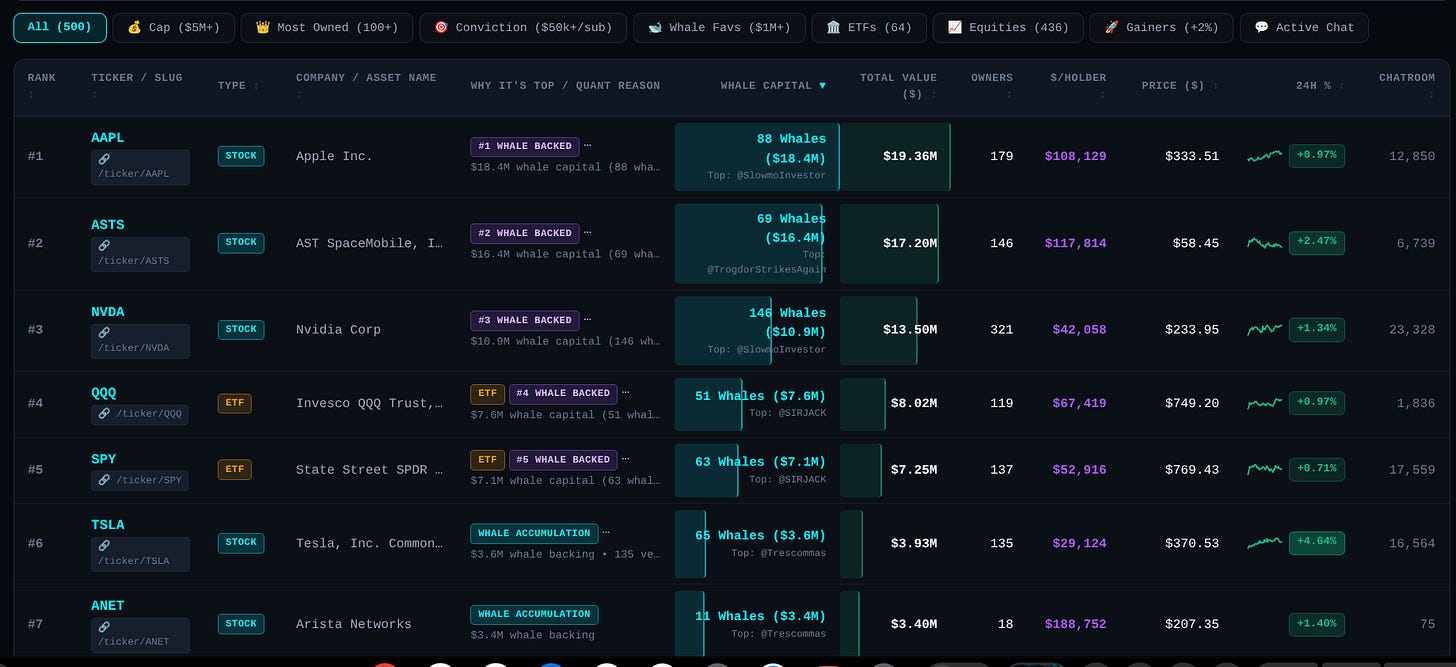Open the TSLA ticker link
Screen dimensions: 1456x667
108,524
